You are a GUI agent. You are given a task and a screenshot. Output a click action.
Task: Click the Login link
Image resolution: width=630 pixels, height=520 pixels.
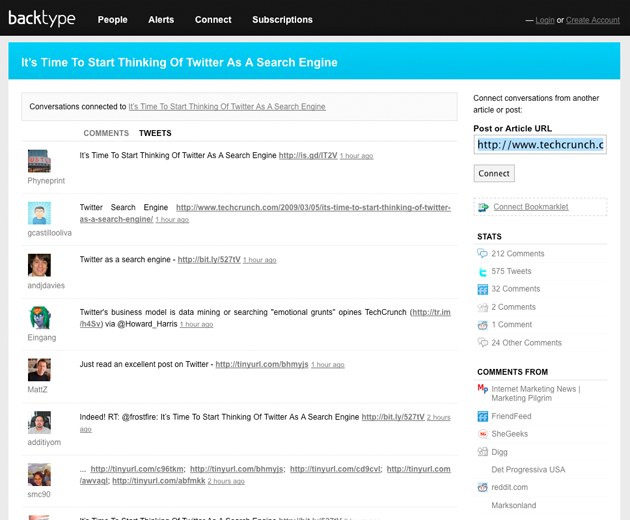(545, 20)
